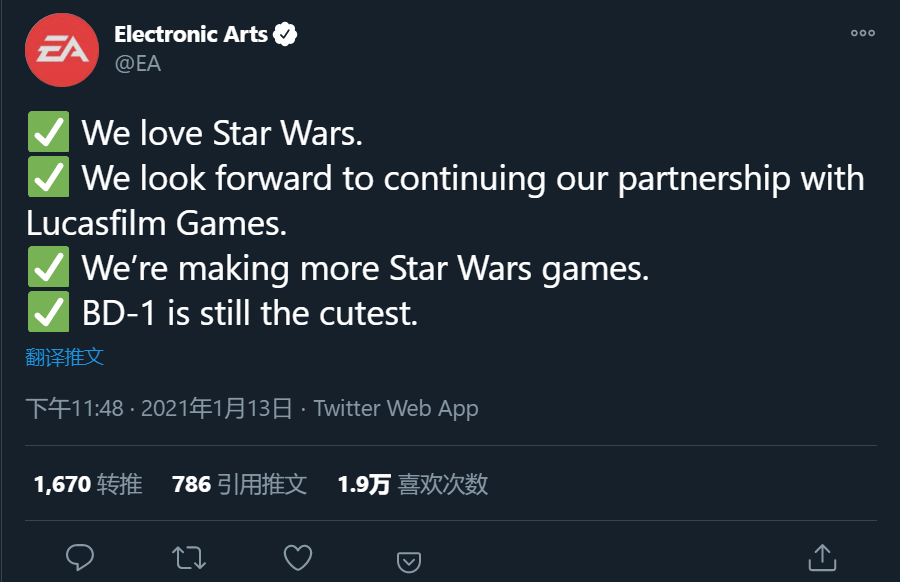Open the share icon at bottom right
The height and width of the screenshot is (582, 900).
pos(821,556)
